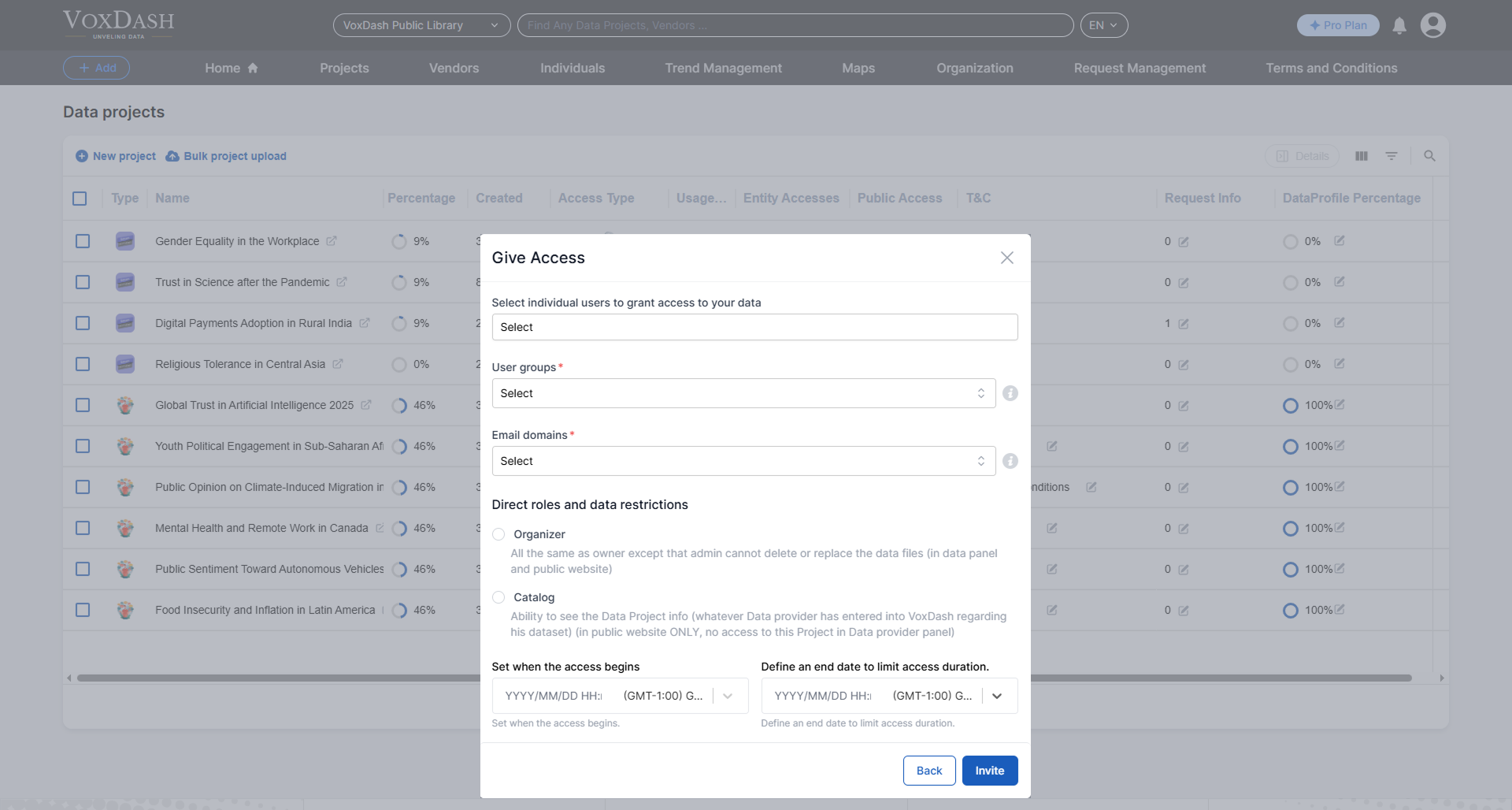Viewport: 1512px width, 810px height.
Task: Check the Youth Political Engagement row checkbox
Action: coord(83,446)
